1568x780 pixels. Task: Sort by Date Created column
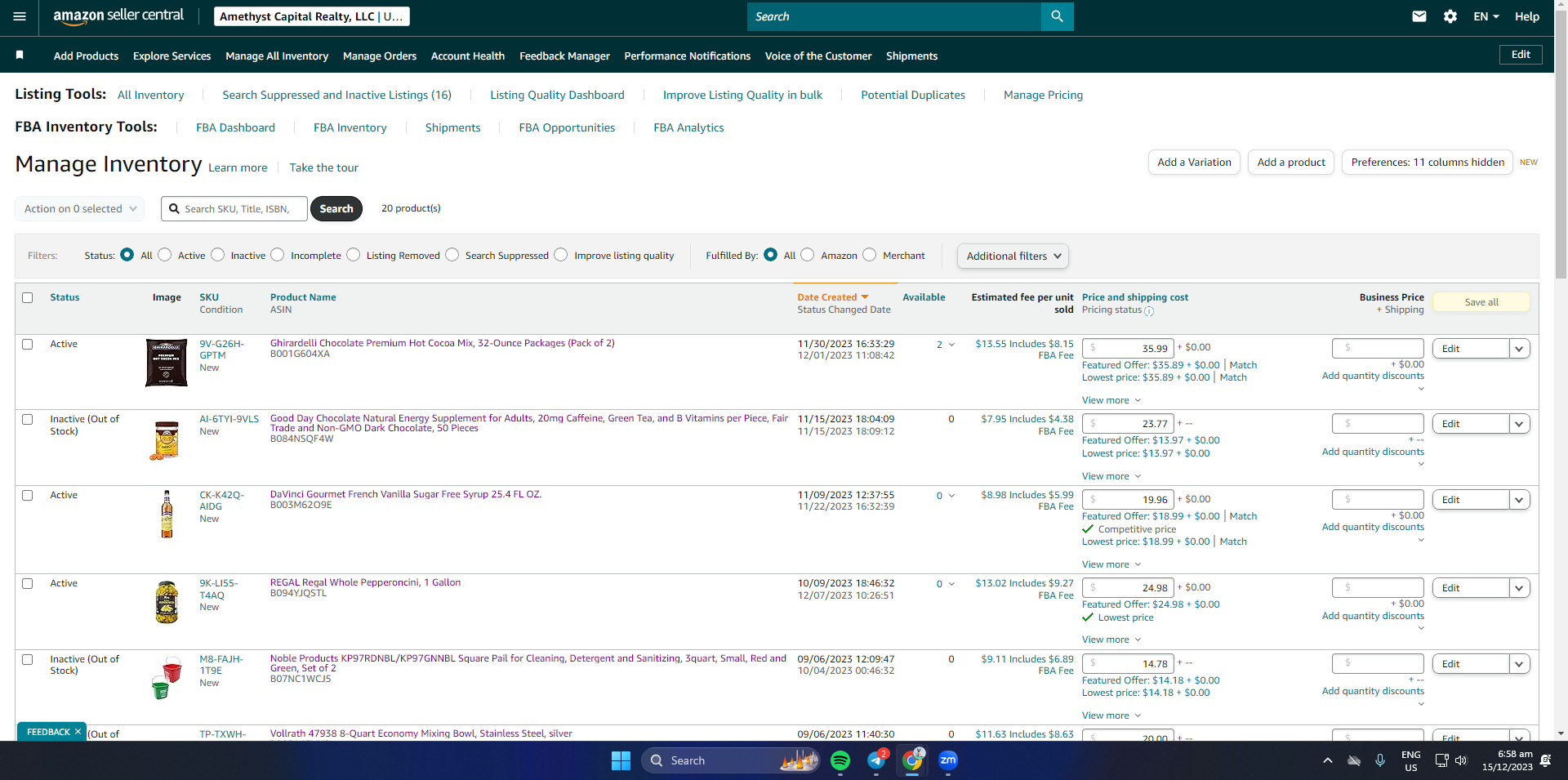[833, 297]
